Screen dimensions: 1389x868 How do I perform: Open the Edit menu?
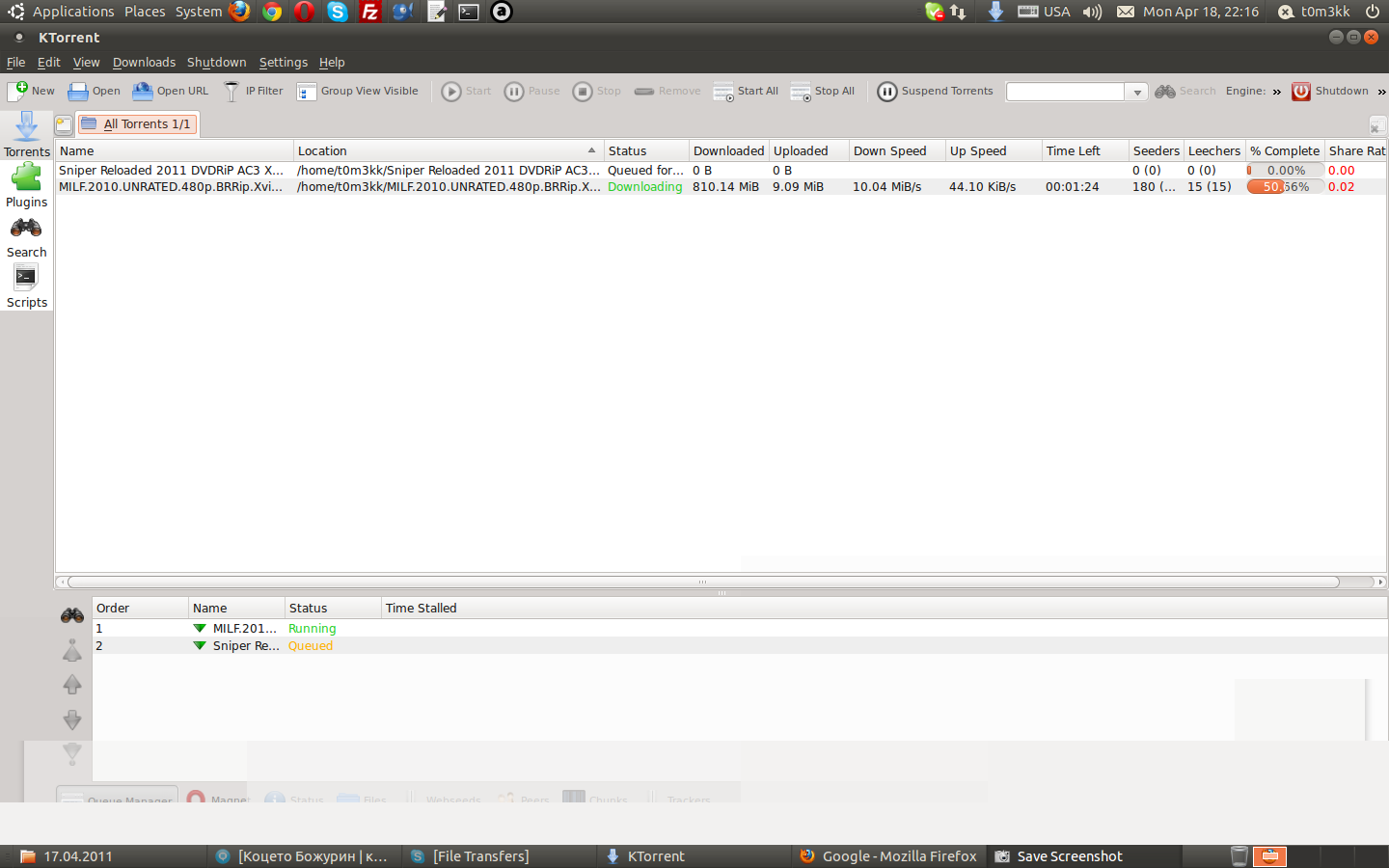tap(48, 62)
